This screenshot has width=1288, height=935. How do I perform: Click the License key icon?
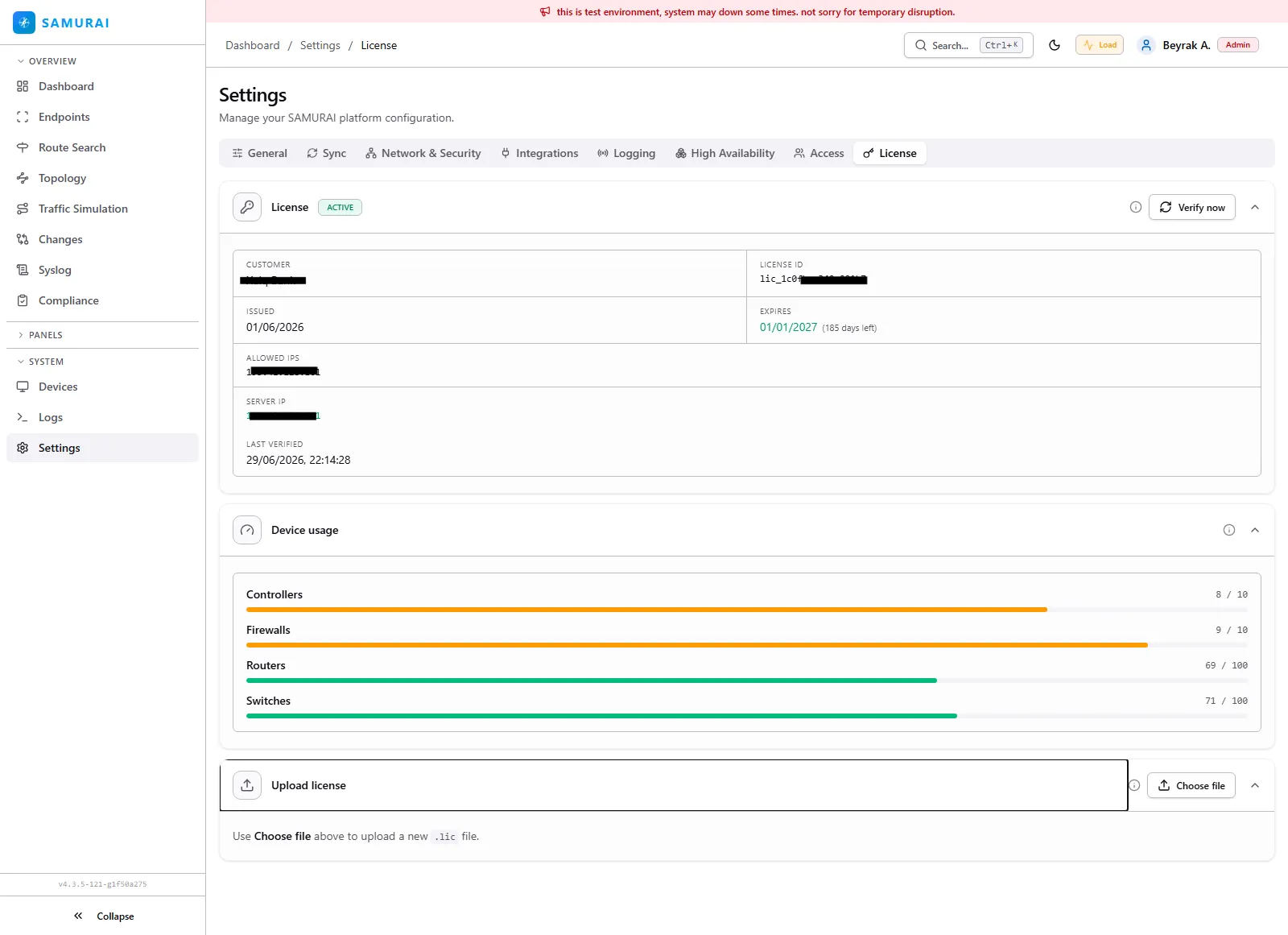(x=247, y=207)
